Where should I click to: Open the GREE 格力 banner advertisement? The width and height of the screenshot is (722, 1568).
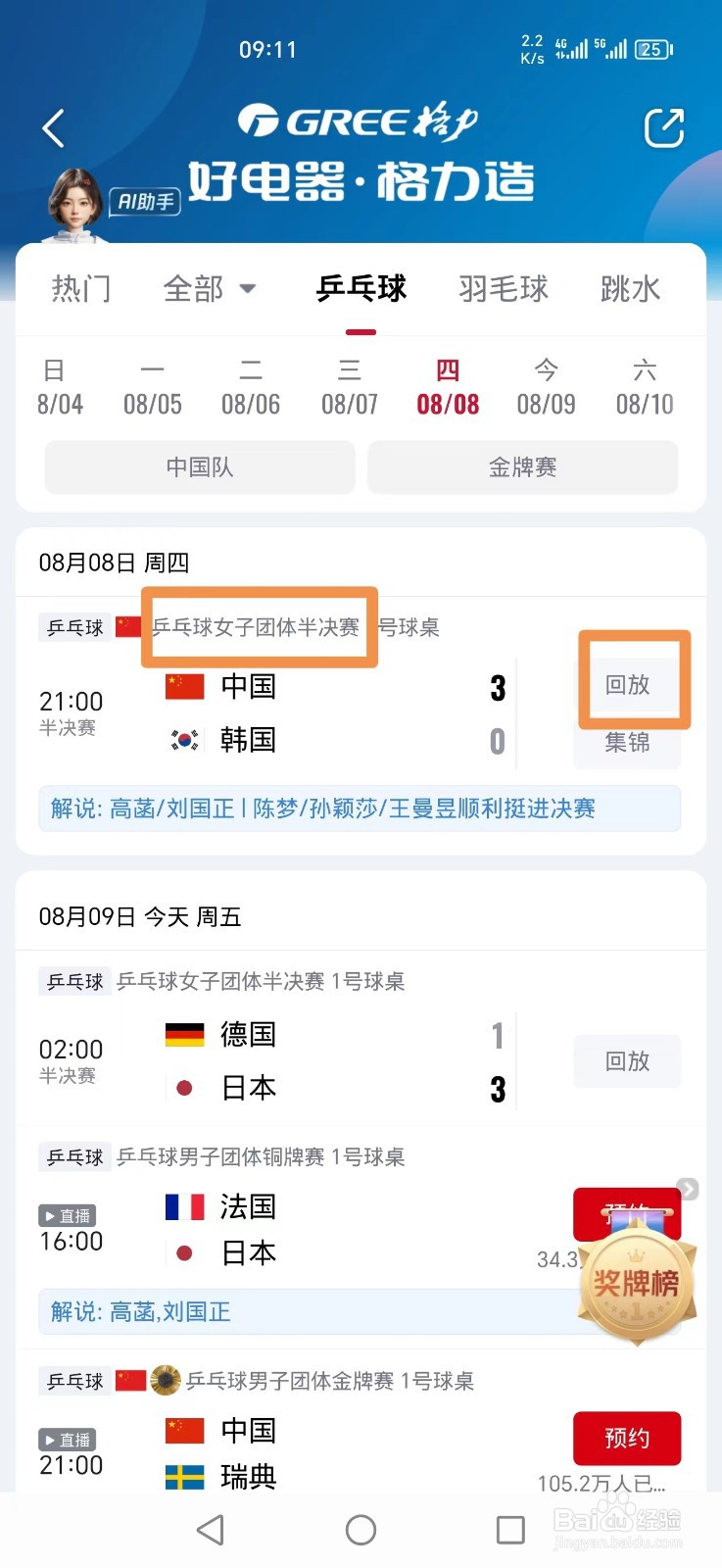(x=361, y=152)
